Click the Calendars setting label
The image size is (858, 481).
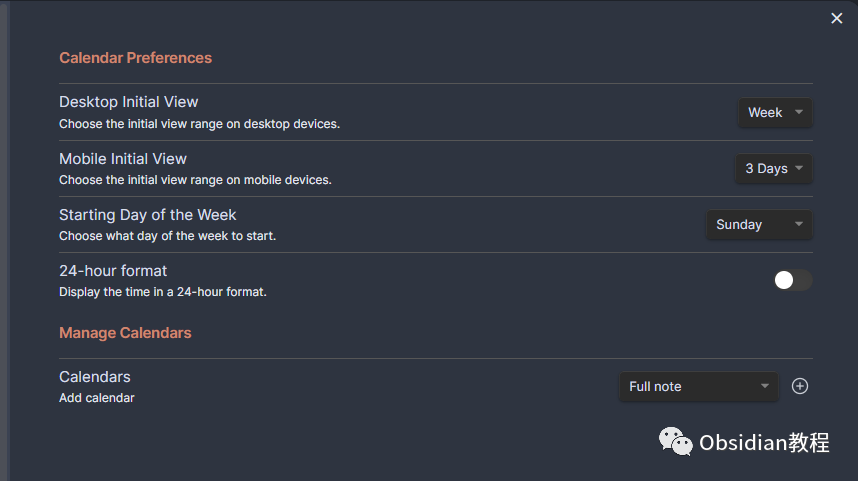(95, 377)
